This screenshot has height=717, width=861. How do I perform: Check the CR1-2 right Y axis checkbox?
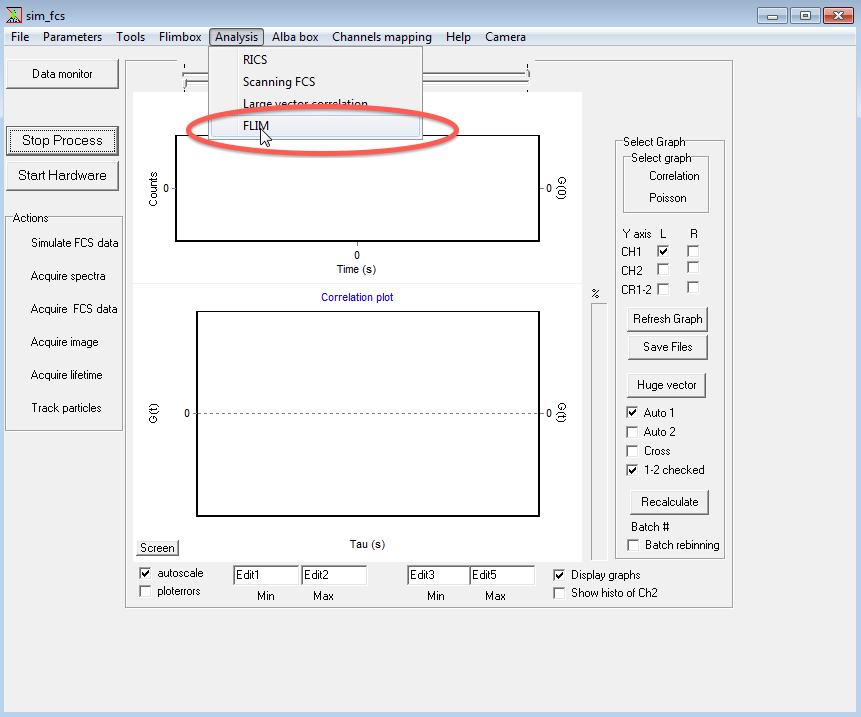pyautogui.click(x=693, y=287)
